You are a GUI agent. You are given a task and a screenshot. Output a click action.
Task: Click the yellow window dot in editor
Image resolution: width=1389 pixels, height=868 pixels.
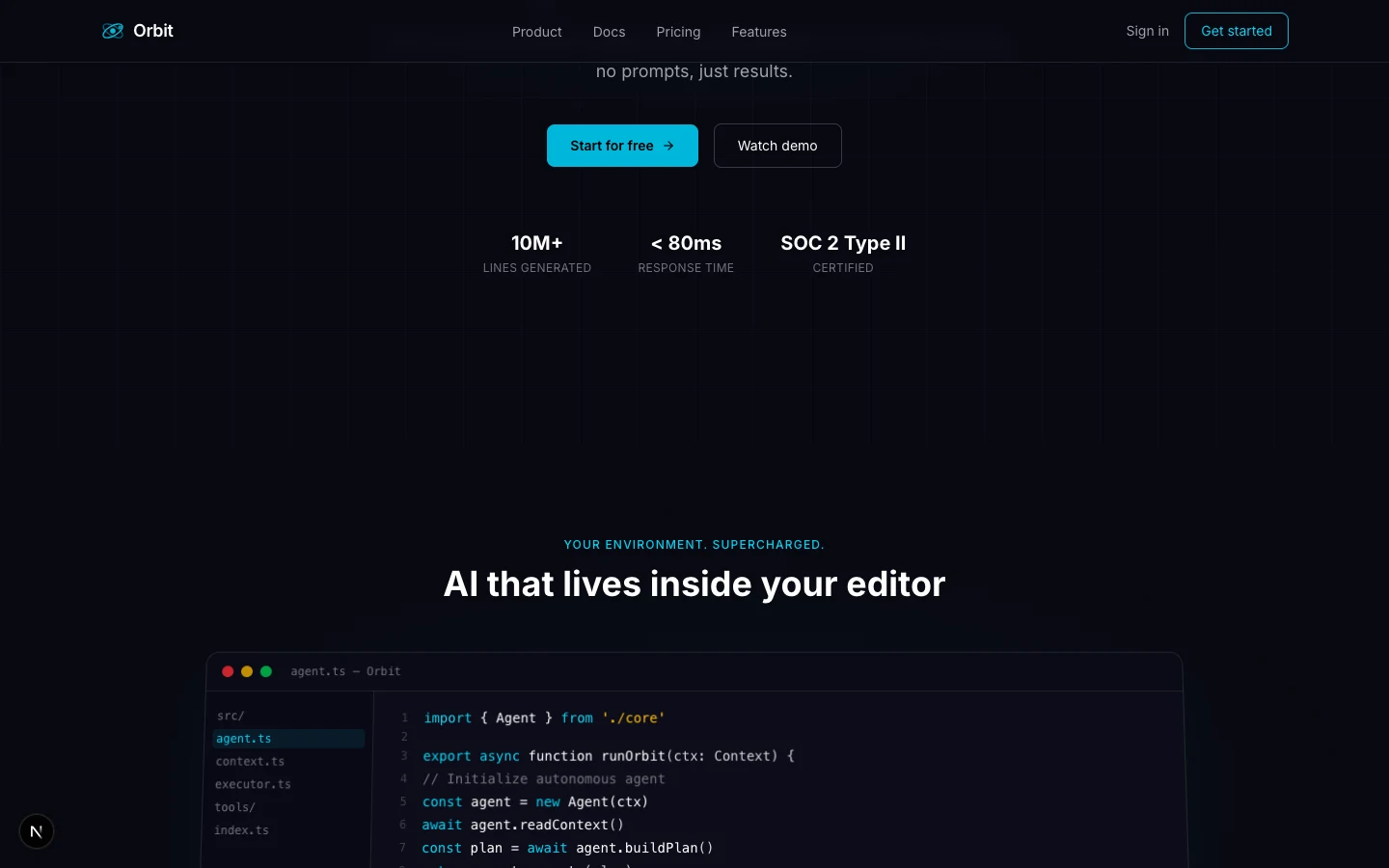click(x=247, y=671)
